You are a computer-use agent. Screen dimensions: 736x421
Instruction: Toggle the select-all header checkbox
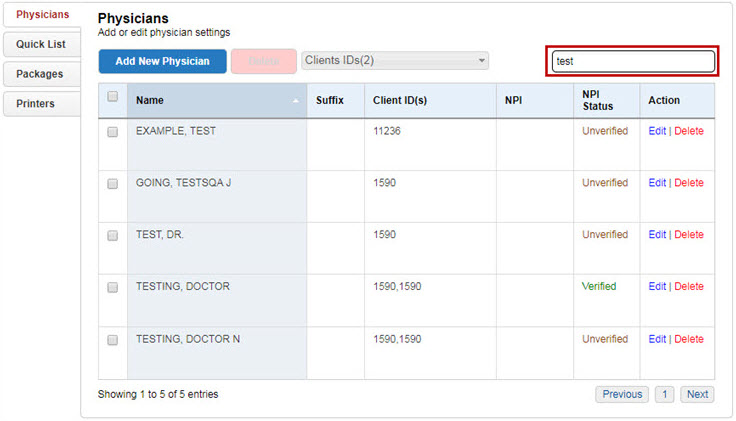click(x=113, y=97)
